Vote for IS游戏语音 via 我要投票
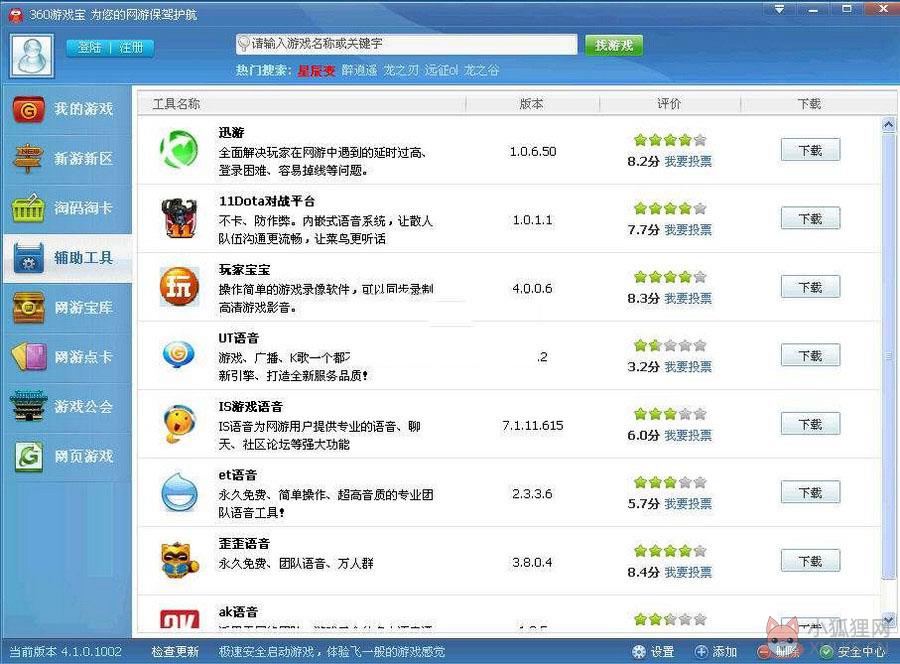This screenshot has width=900, height=664. coord(688,436)
